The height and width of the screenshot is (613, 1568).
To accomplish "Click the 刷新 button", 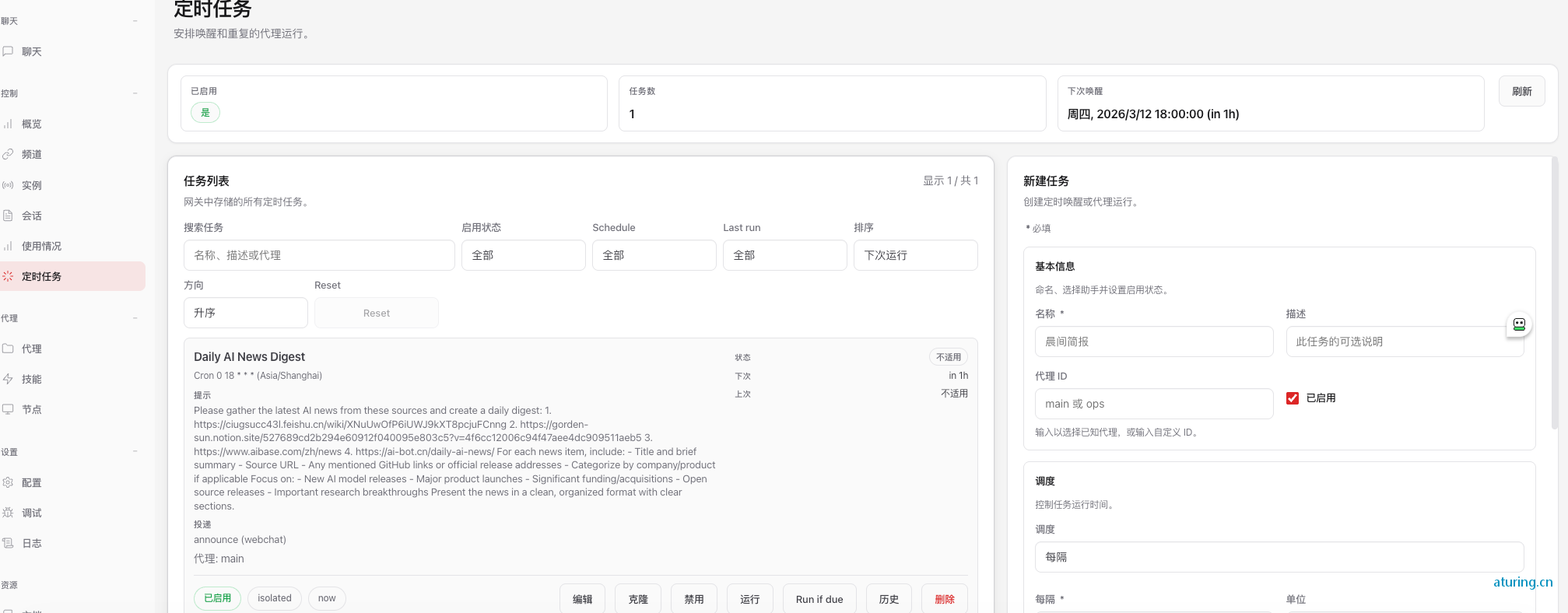I will click(1521, 92).
